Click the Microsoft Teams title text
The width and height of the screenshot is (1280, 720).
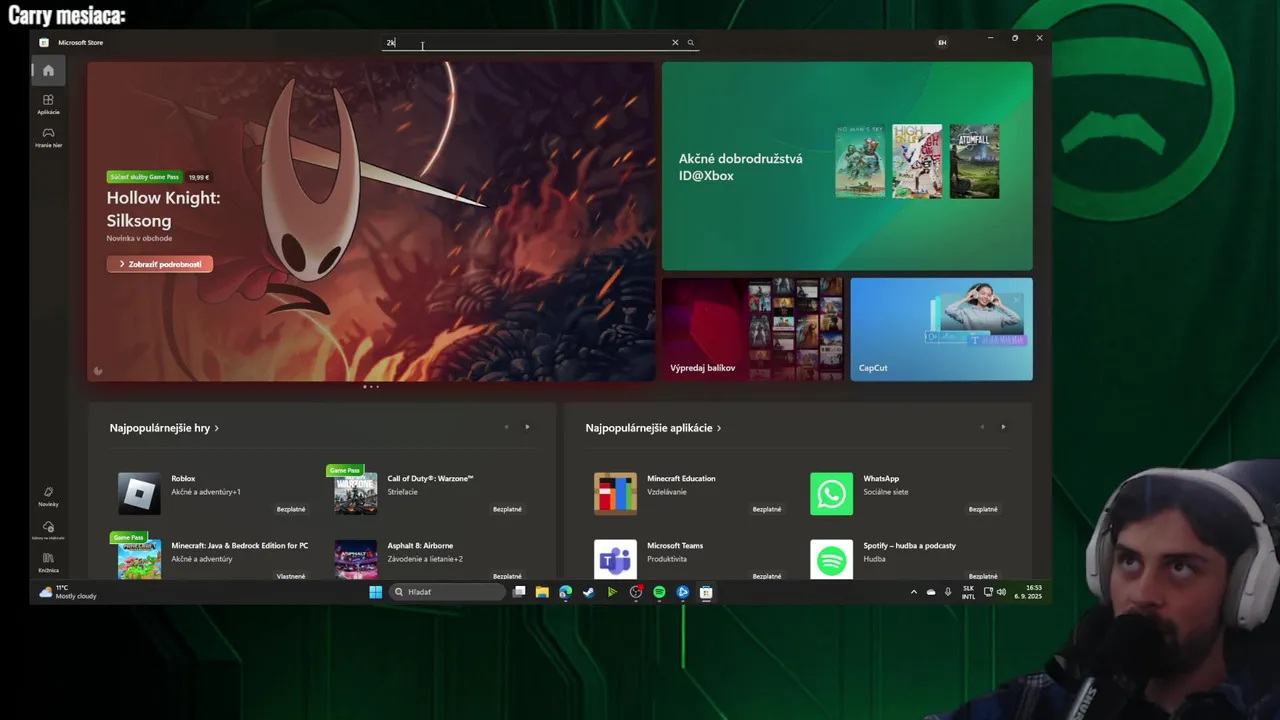[x=675, y=545]
